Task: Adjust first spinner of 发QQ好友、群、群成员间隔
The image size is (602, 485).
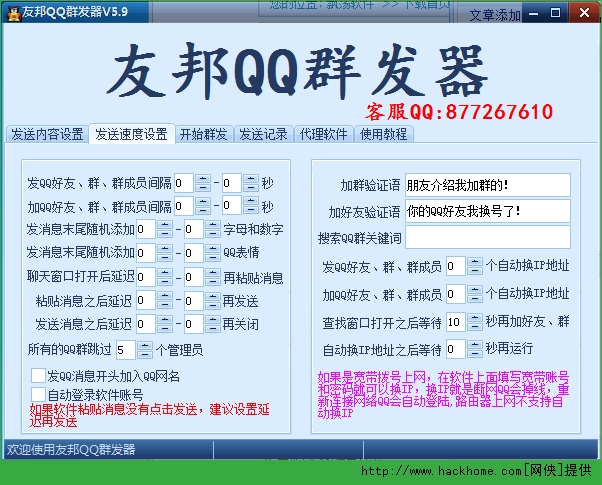Action: pos(202,183)
